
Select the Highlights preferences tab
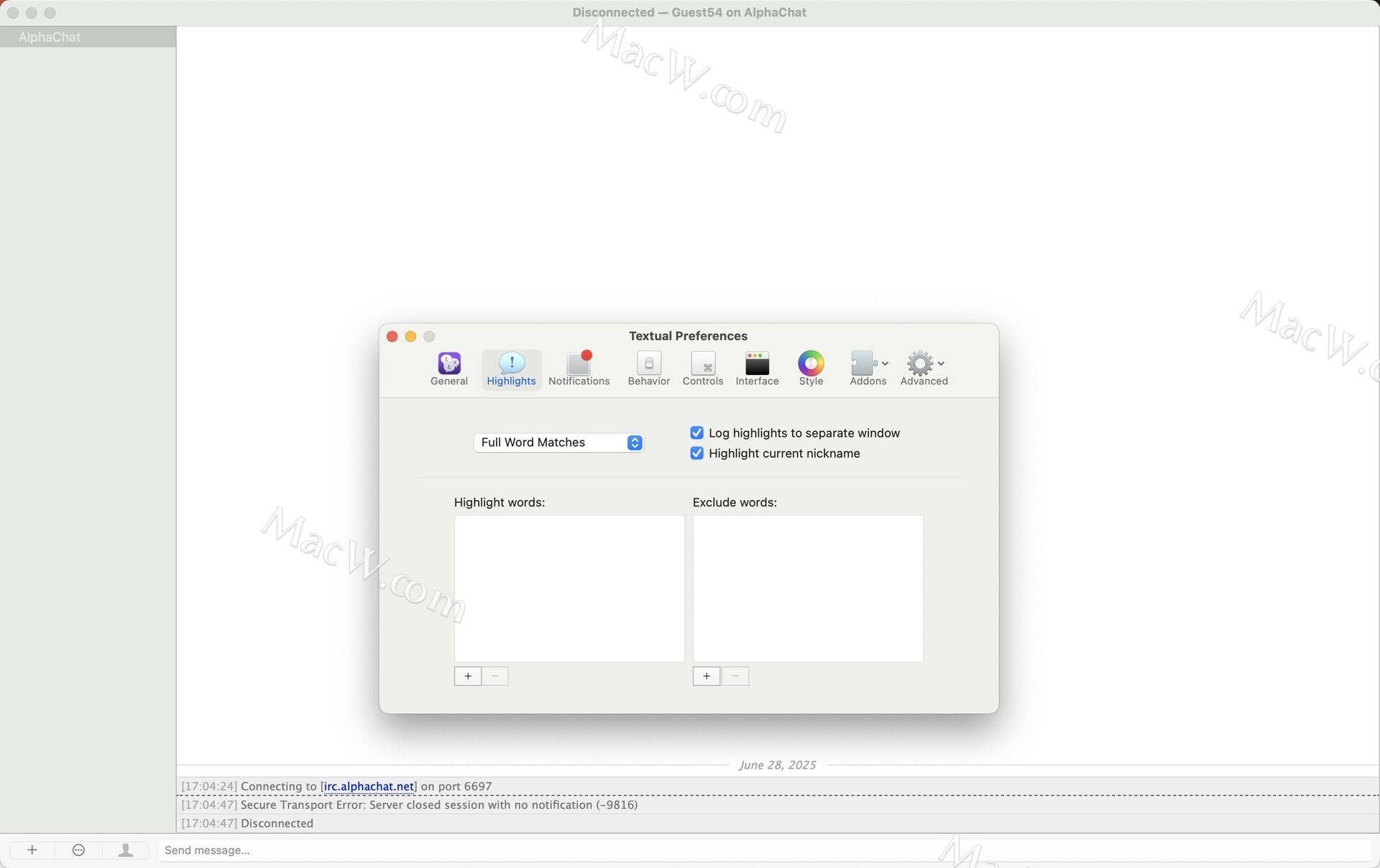(x=511, y=369)
